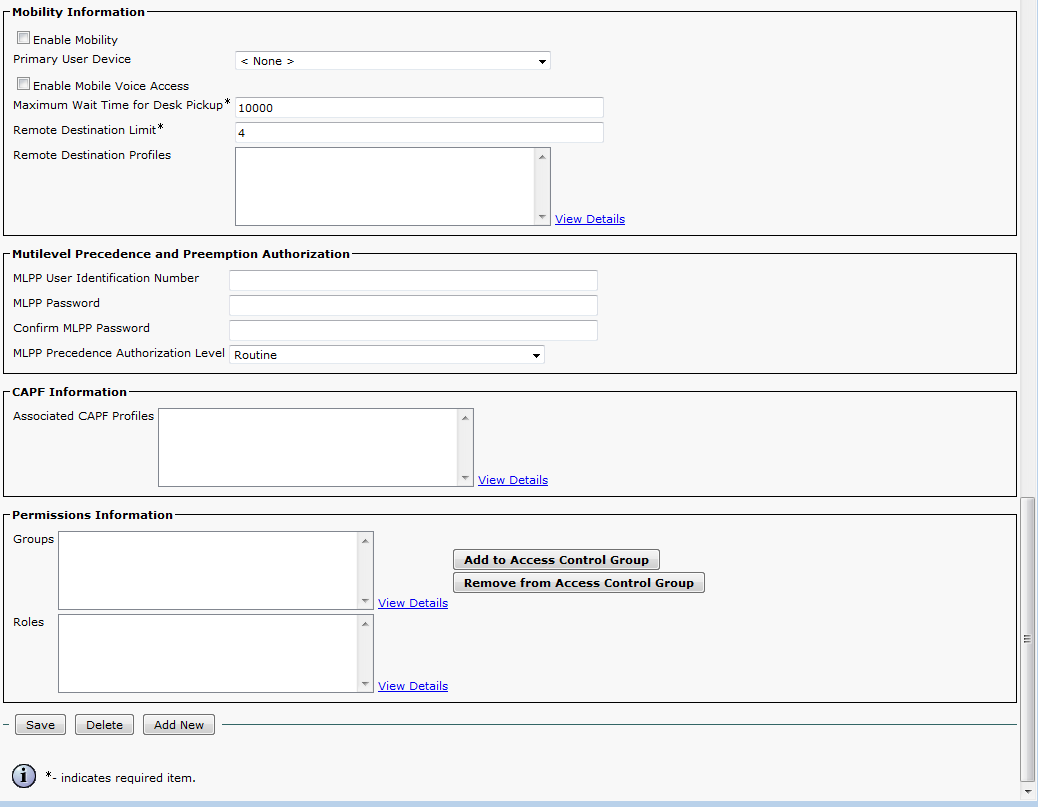This screenshot has width=1038, height=807.
Task: Click the information icon near required item note
Action: point(24,776)
